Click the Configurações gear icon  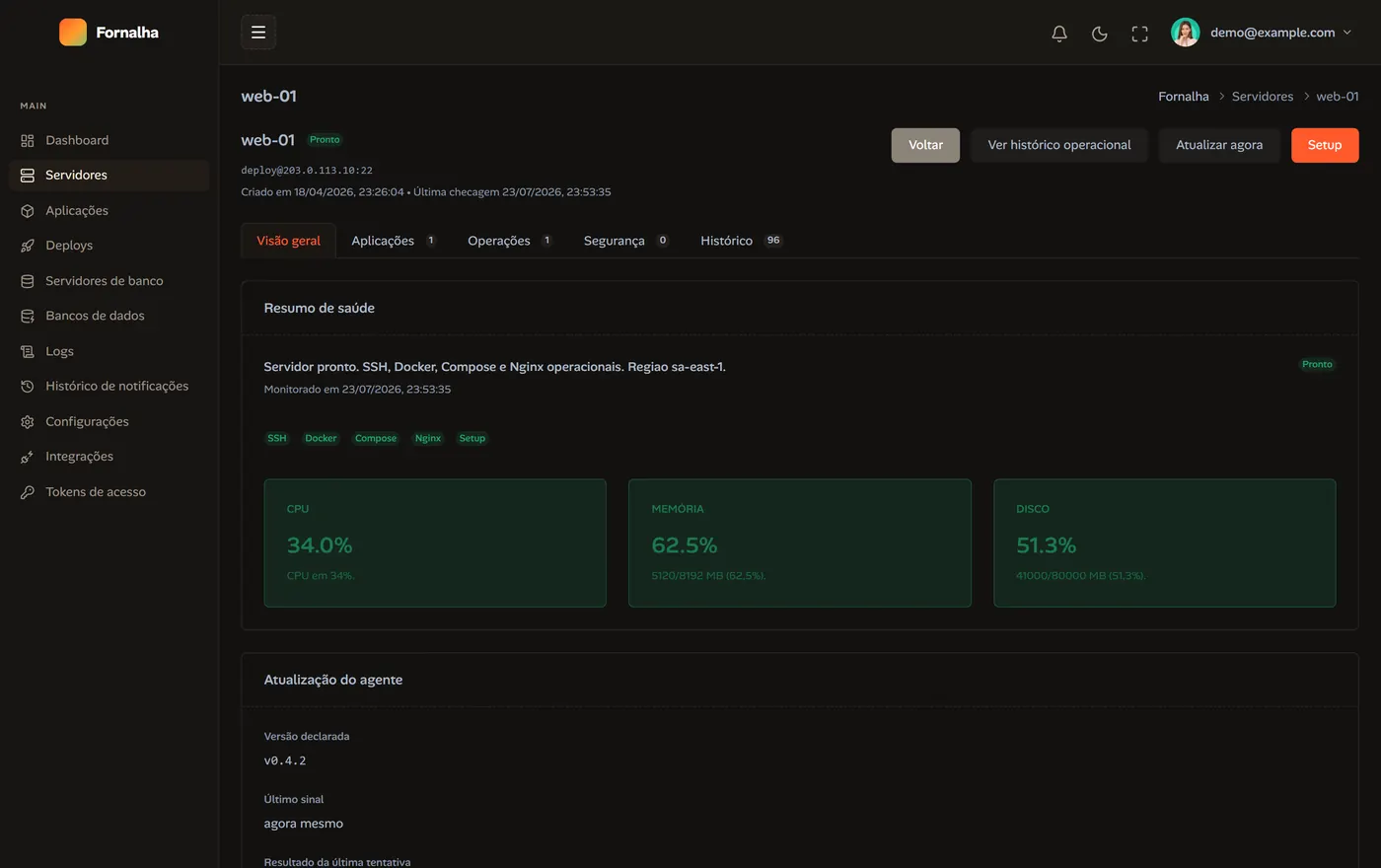tap(28, 422)
